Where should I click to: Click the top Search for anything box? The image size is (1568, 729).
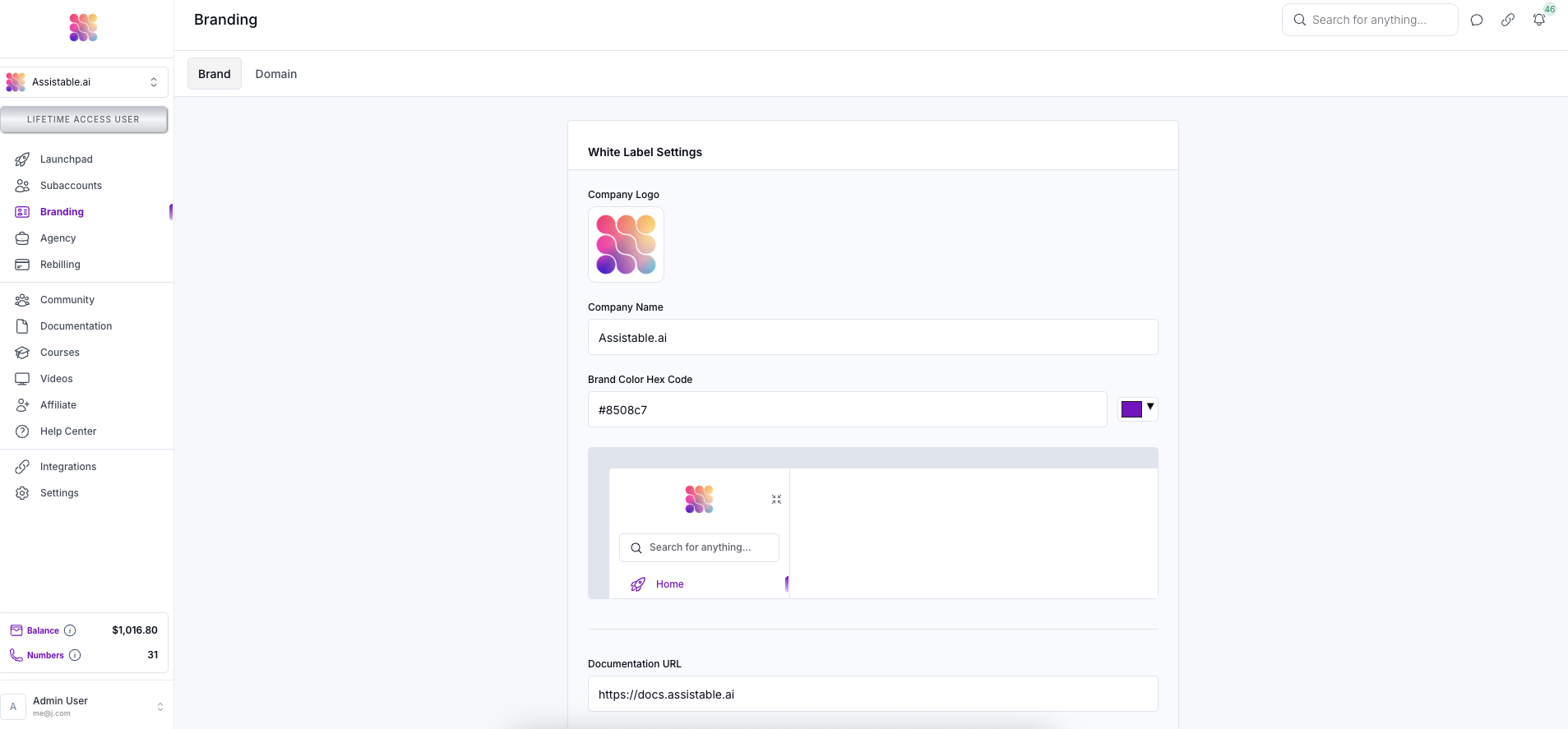tap(1370, 20)
